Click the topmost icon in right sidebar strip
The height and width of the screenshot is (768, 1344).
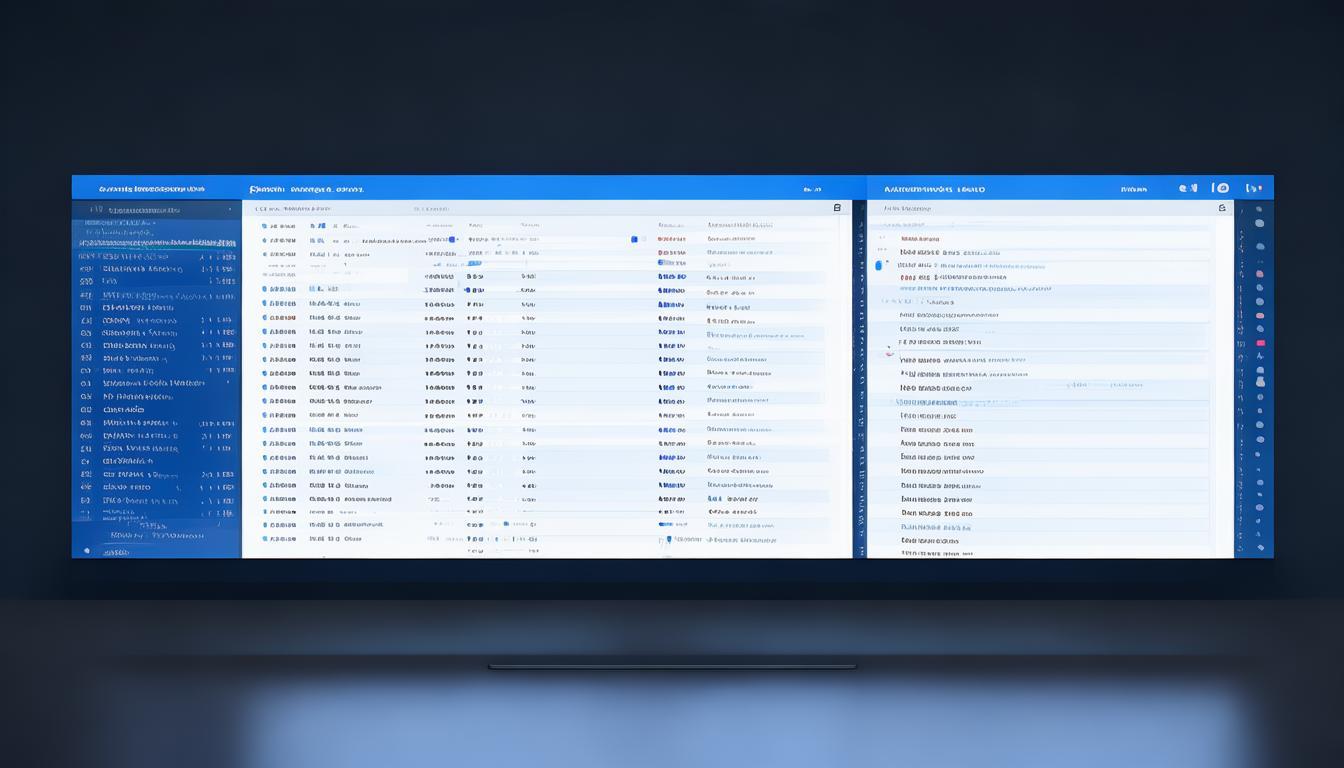click(x=1259, y=210)
